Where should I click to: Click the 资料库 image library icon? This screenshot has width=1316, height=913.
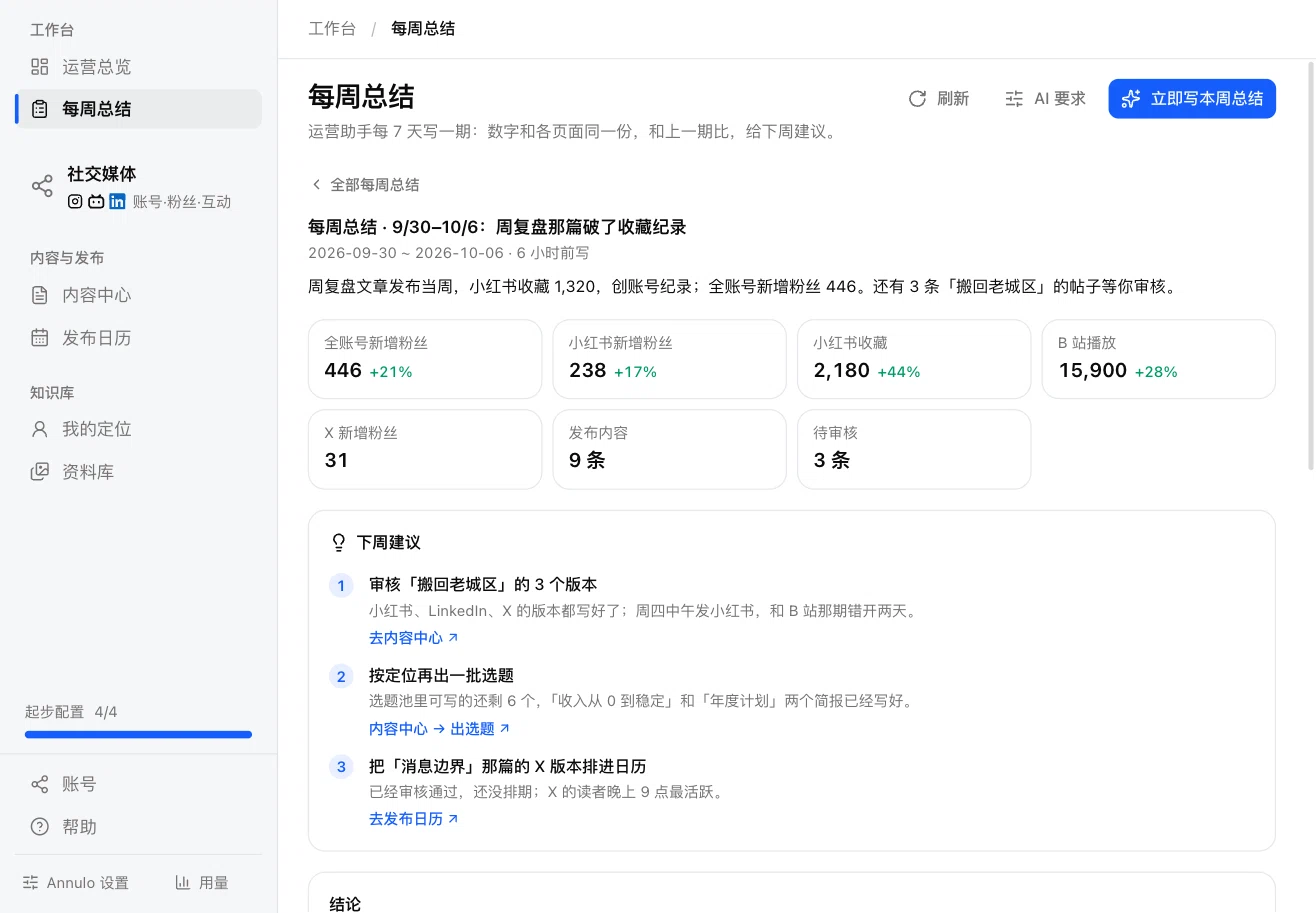tap(39, 472)
